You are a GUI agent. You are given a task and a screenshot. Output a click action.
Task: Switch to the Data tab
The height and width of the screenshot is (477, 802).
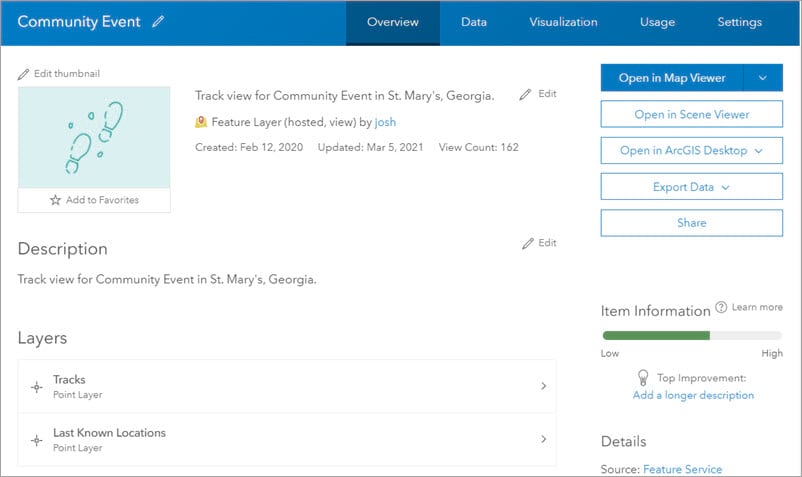(474, 22)
